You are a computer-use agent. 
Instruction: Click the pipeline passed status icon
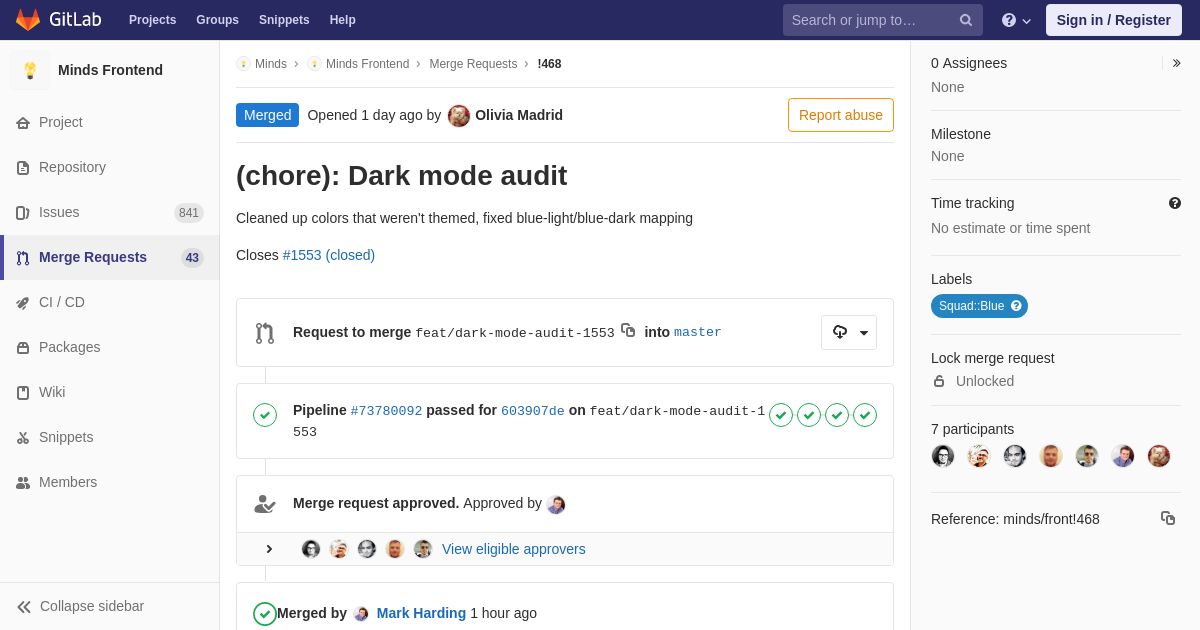(265, 415)
